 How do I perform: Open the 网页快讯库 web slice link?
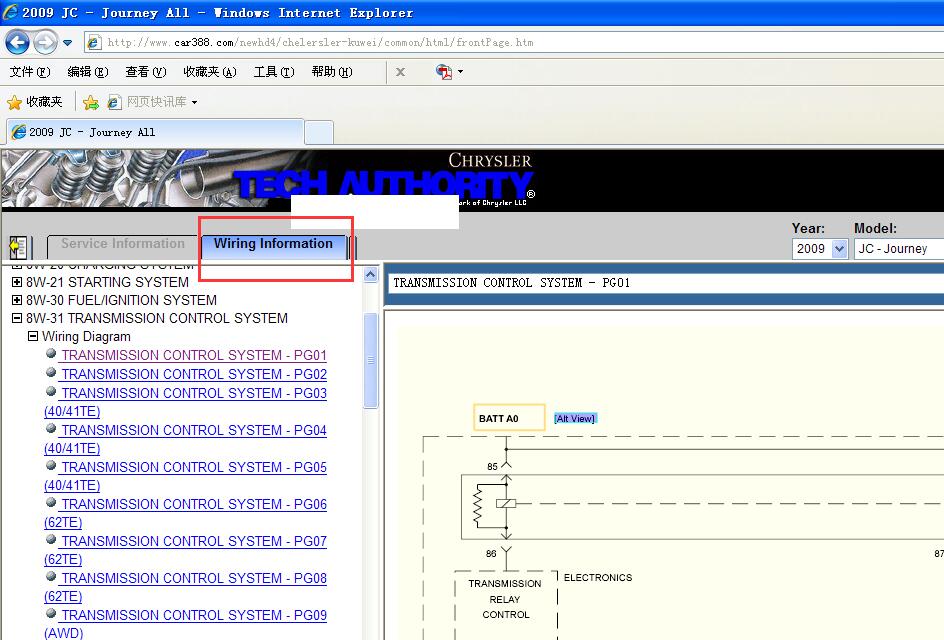point(148,102)
